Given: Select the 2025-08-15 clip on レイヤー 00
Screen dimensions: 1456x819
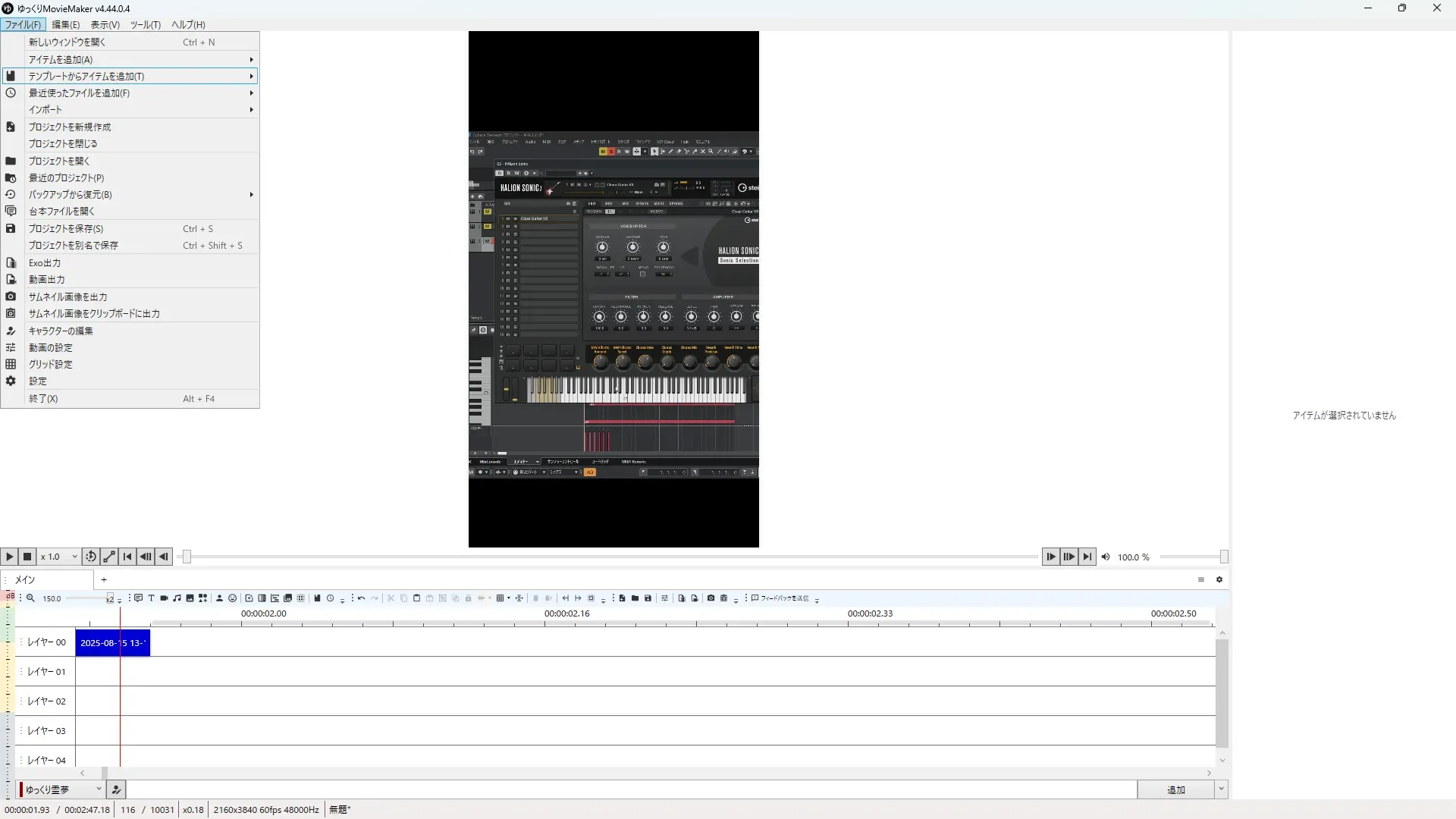Looking at the screenshot, I should point(99,643).
